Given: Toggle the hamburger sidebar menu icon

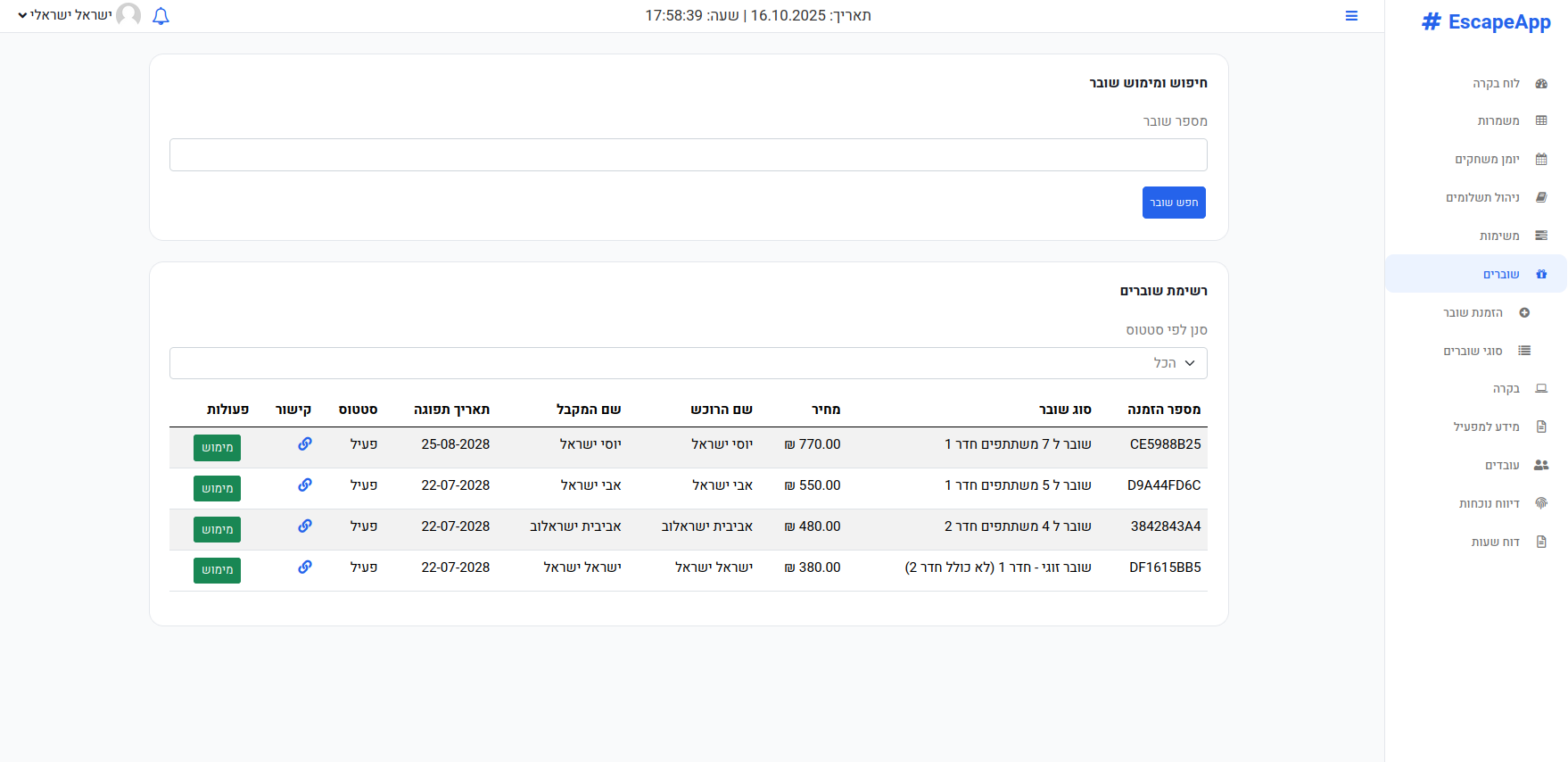Looking at the screenshot, I should click(x=1351, y=16).
